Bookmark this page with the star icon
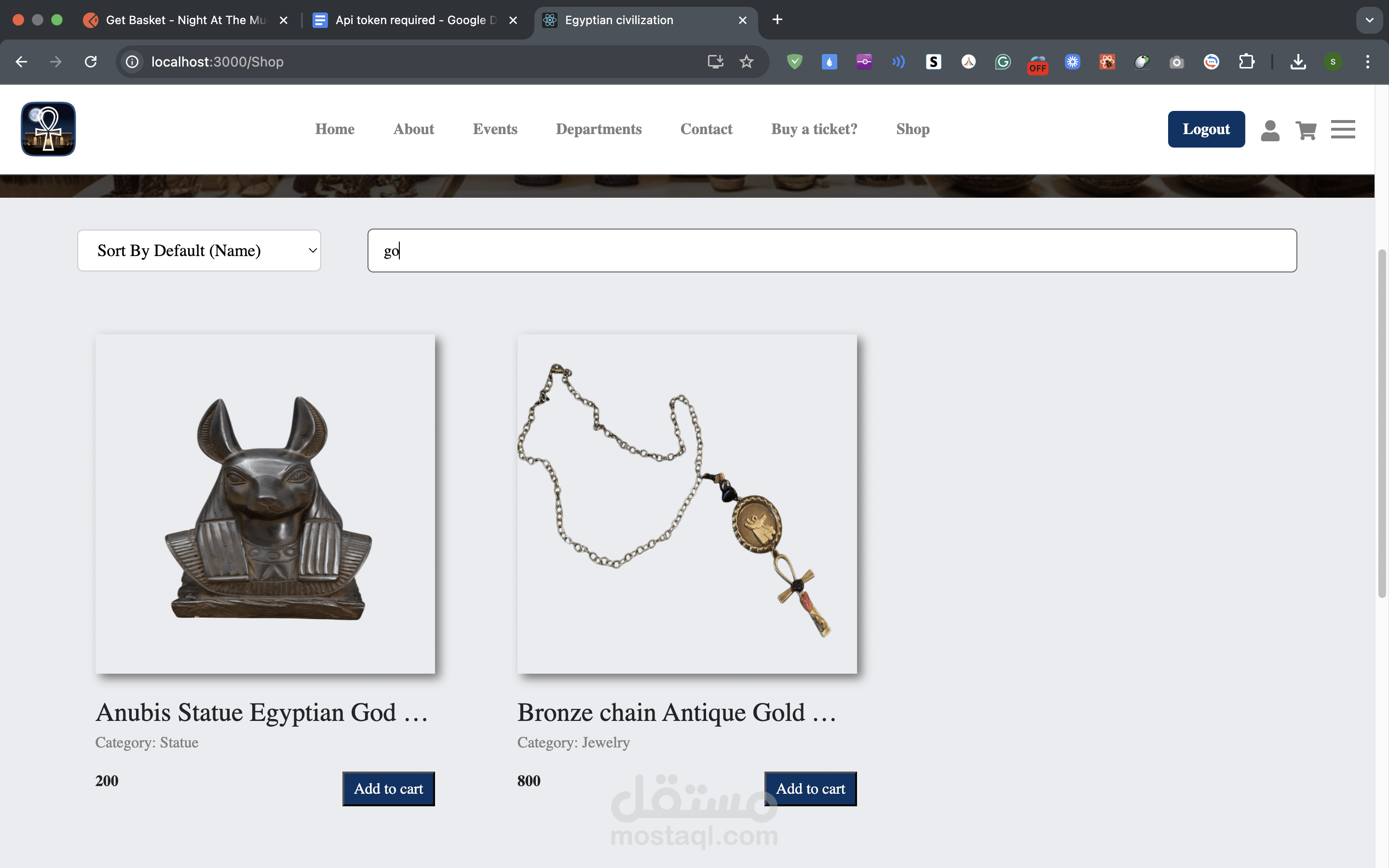 pos(746,61)
